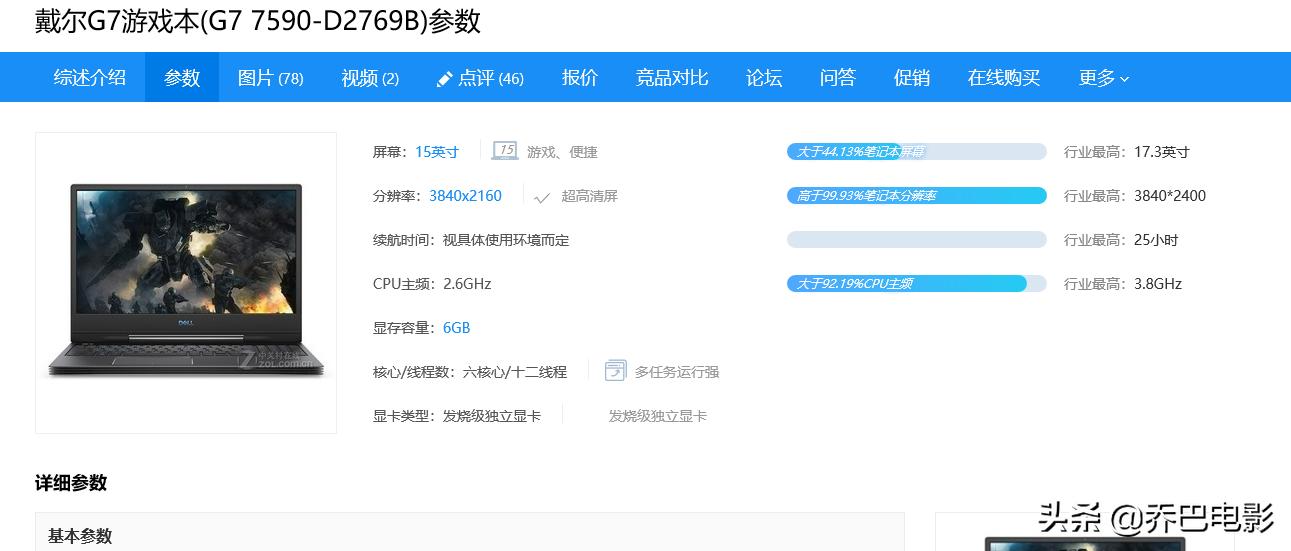The image size is (1291, 551).
Task: Click the page title 戴尔G7游戏本参数
Action: [x=258, y=21]
